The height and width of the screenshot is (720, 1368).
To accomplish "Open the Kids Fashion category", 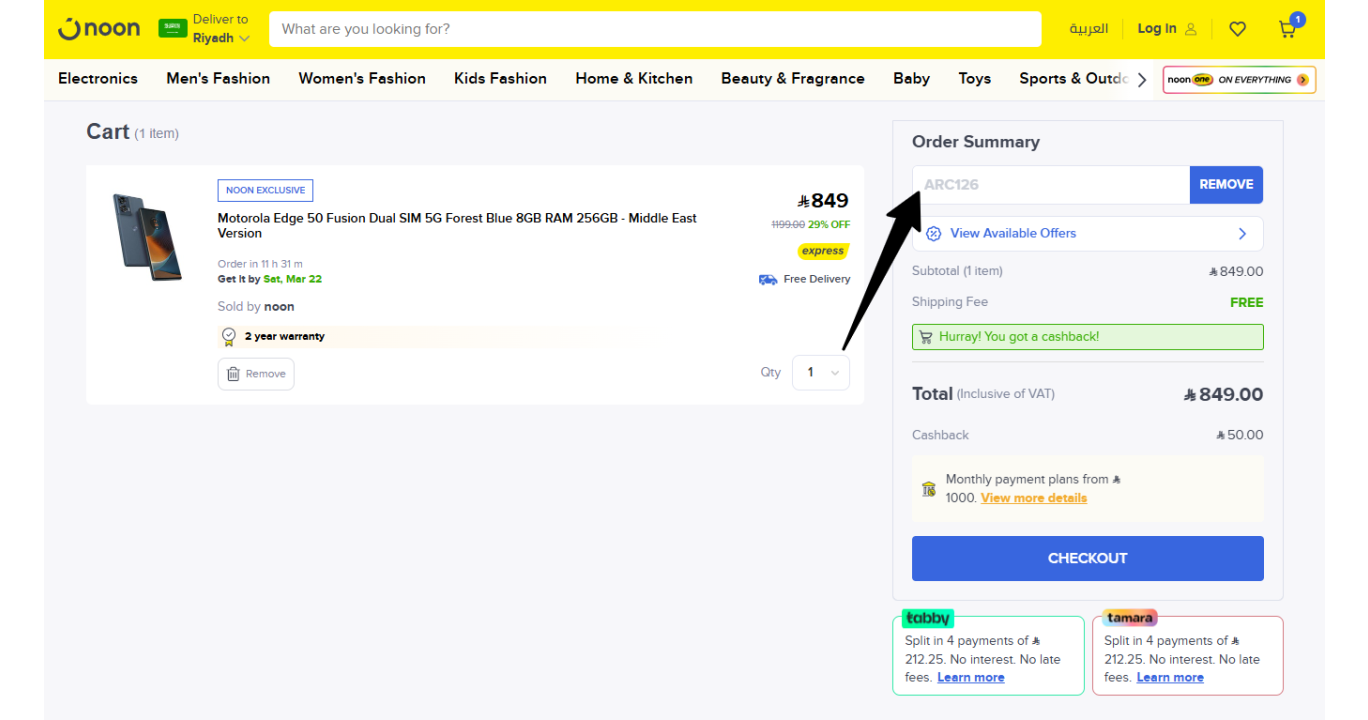I will tap(500, 78).
